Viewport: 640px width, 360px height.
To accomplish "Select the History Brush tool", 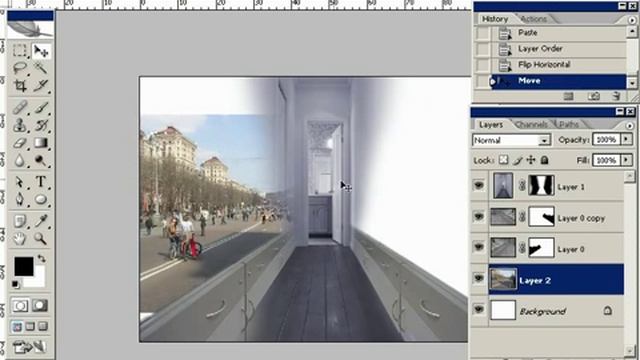I will (41, 125).
